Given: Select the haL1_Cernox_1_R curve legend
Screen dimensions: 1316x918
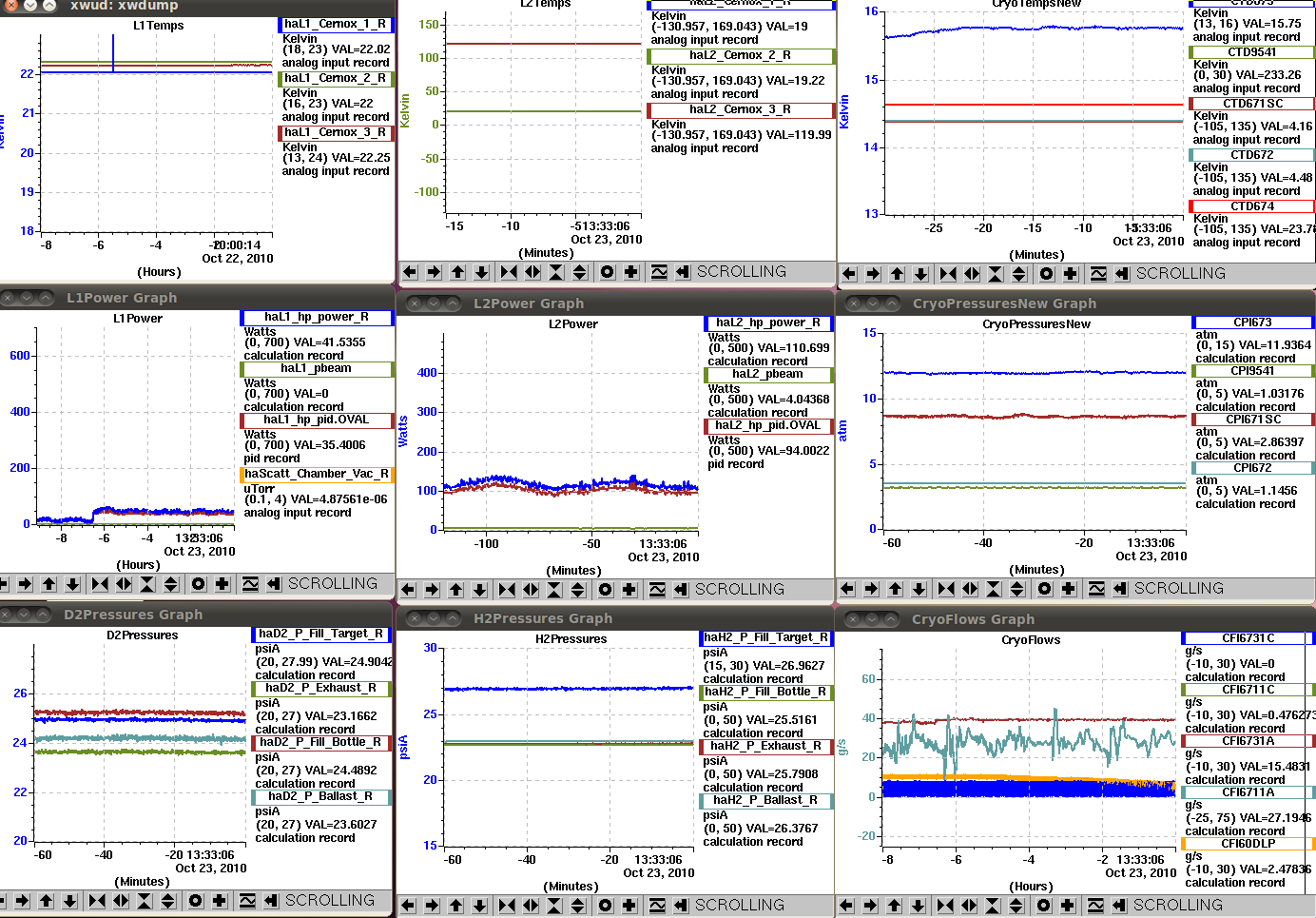Looking at the screenshot, I should tap(335, 24).
